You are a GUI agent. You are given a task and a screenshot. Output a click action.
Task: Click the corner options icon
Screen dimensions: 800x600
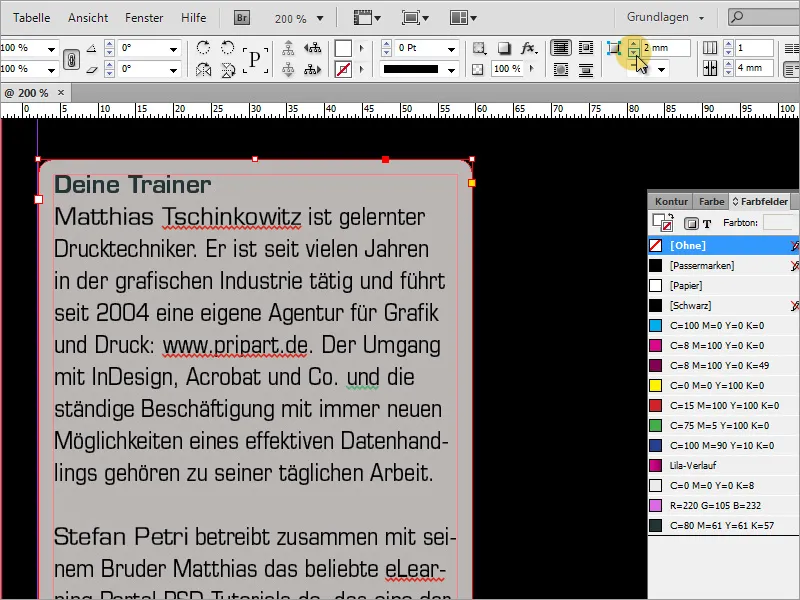click(x=613, y=48)
